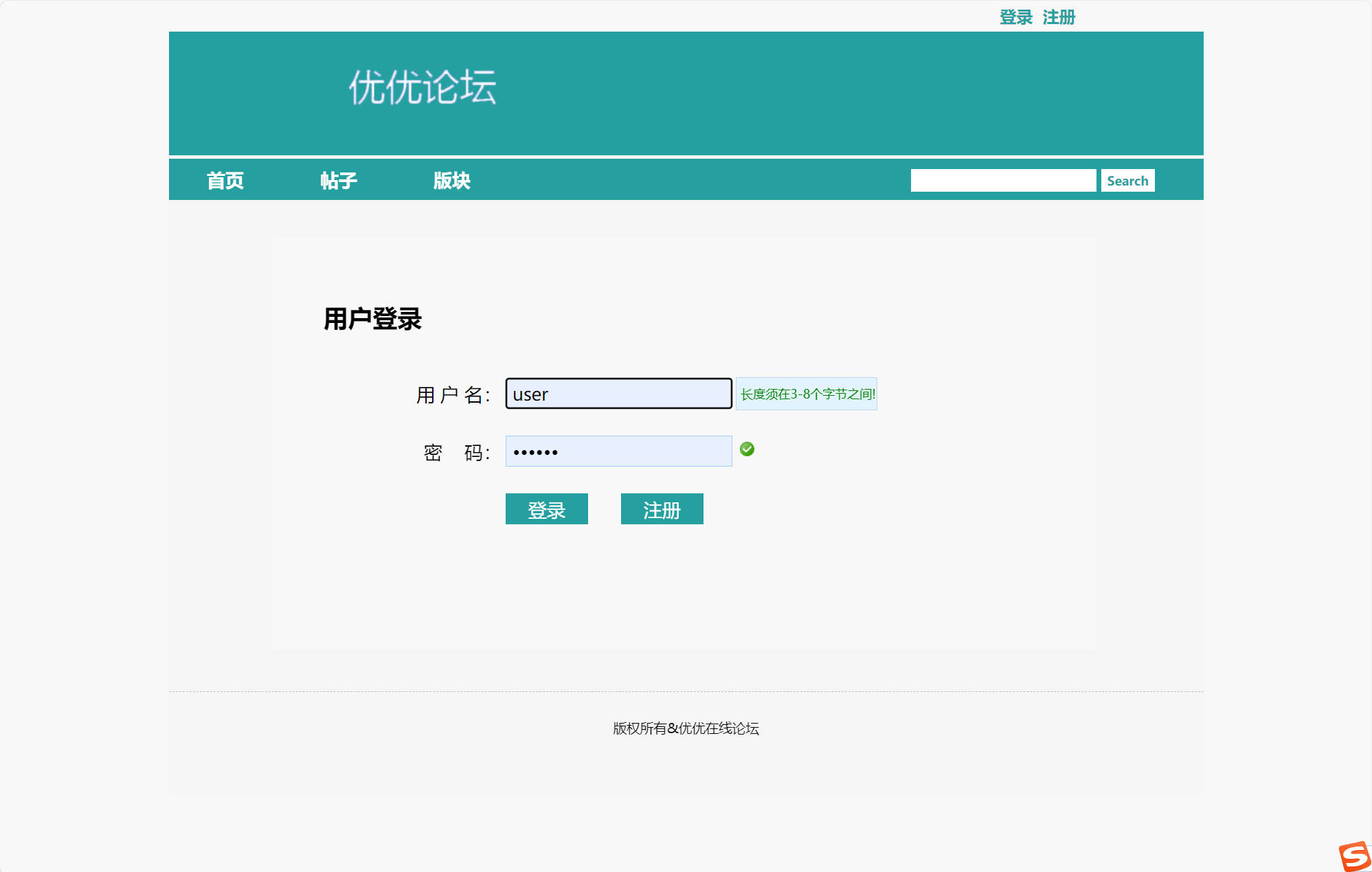The height and width of the screenshot is (872, 1372).
Task: Click inside the search text box
Action: pos(1003,179)
